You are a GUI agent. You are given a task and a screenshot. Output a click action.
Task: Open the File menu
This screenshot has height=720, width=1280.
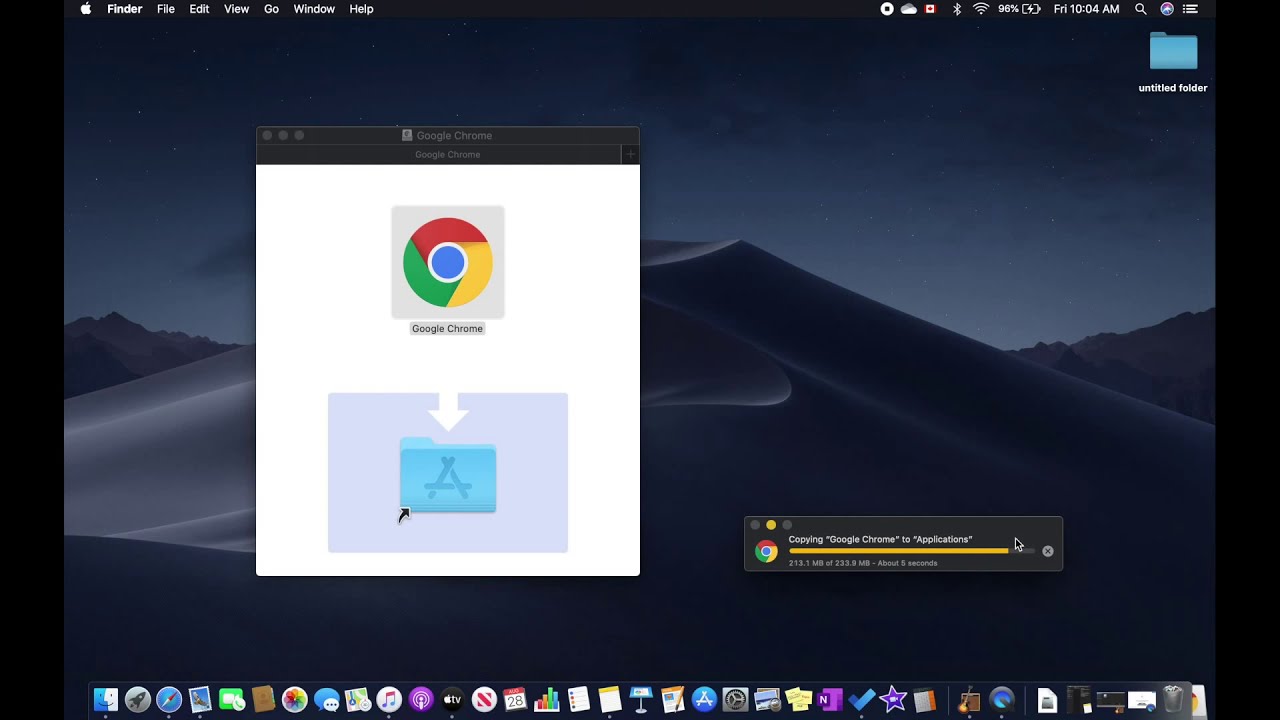point(166,9)
